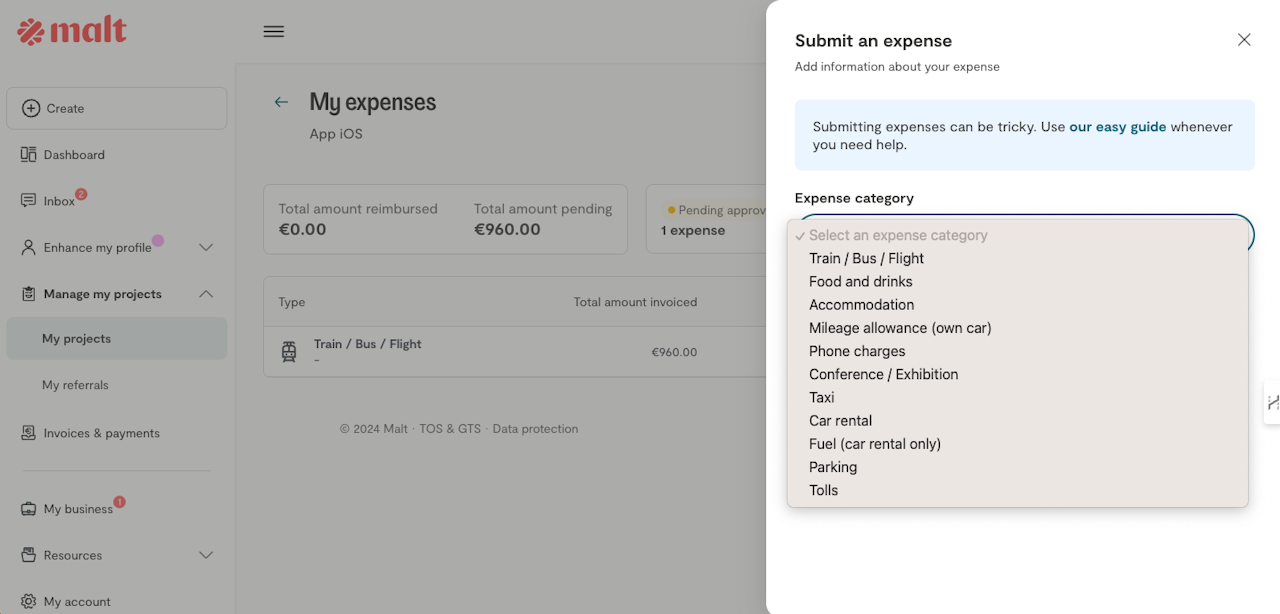Expand the Resources section chevron
The height and width of the screenshot is (614, 1280).
coord(206,555)
